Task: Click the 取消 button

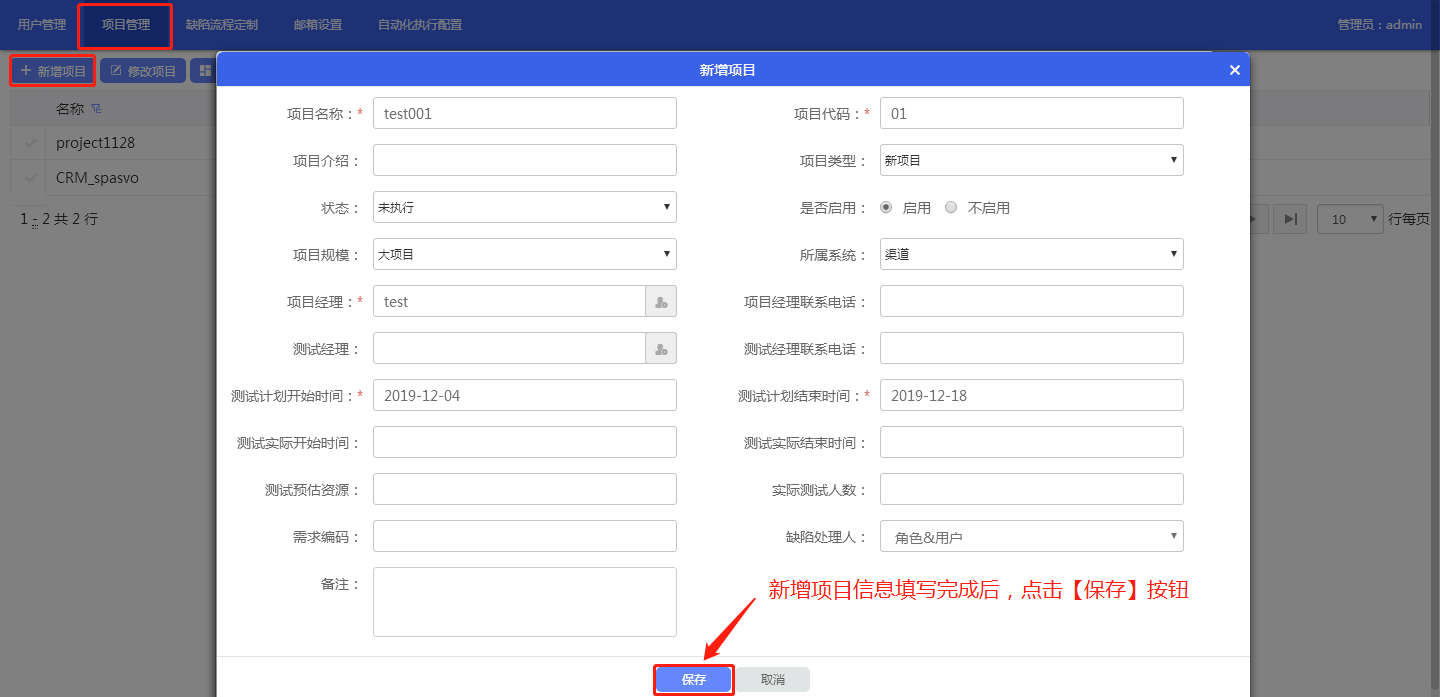Action: click(x=773, y=680)
